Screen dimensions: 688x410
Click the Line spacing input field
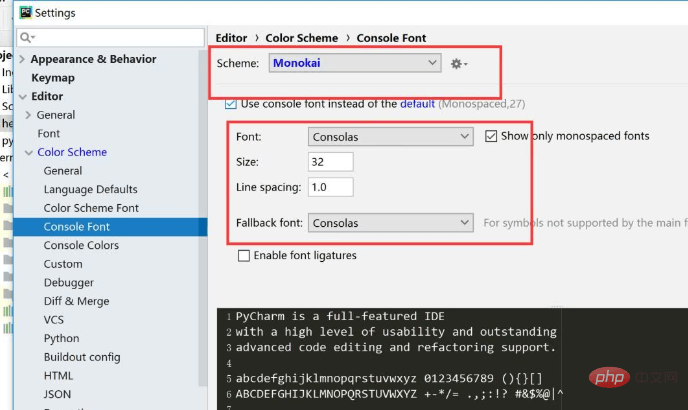tap(331, 187)
